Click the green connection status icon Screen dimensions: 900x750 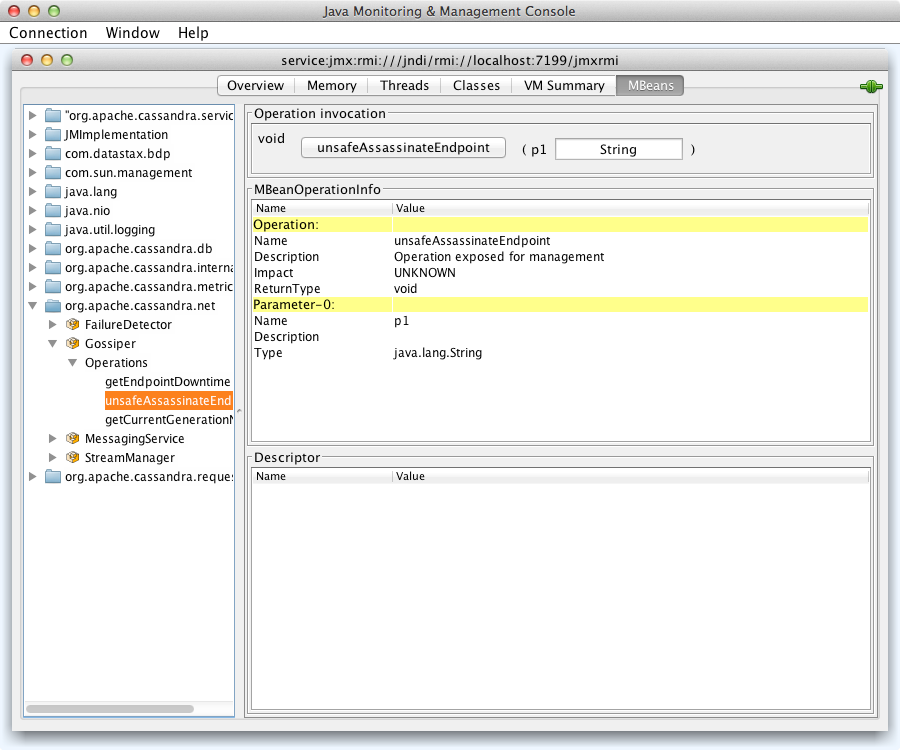[x=870, y=87]
